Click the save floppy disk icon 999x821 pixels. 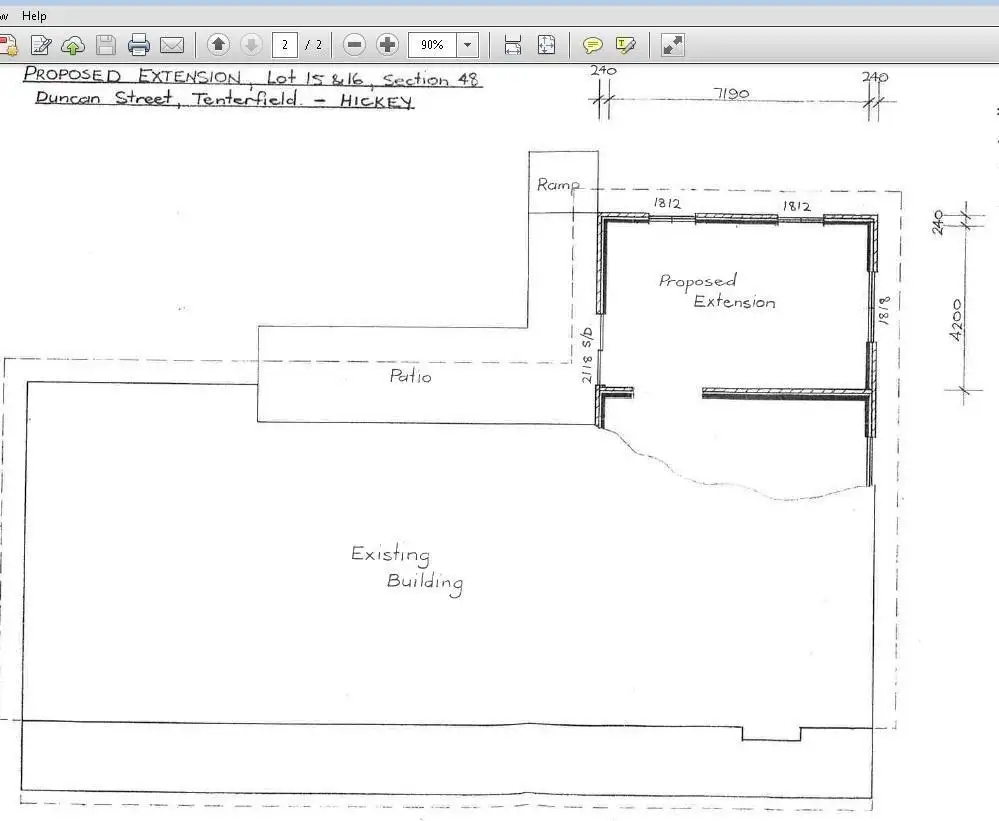click(106, 45)
